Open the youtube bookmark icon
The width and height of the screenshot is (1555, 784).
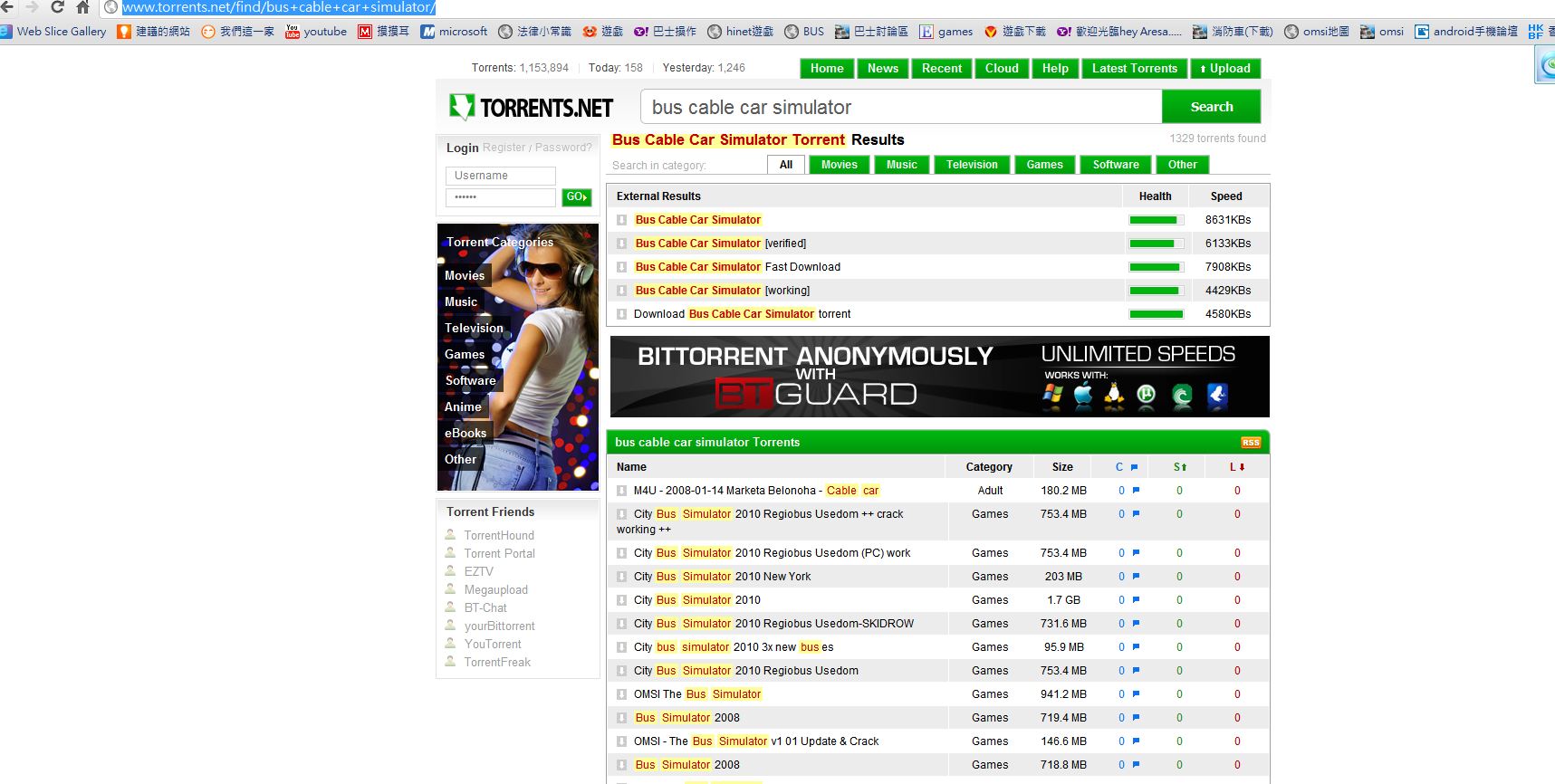pyautogui.click(x=293, y=32)
